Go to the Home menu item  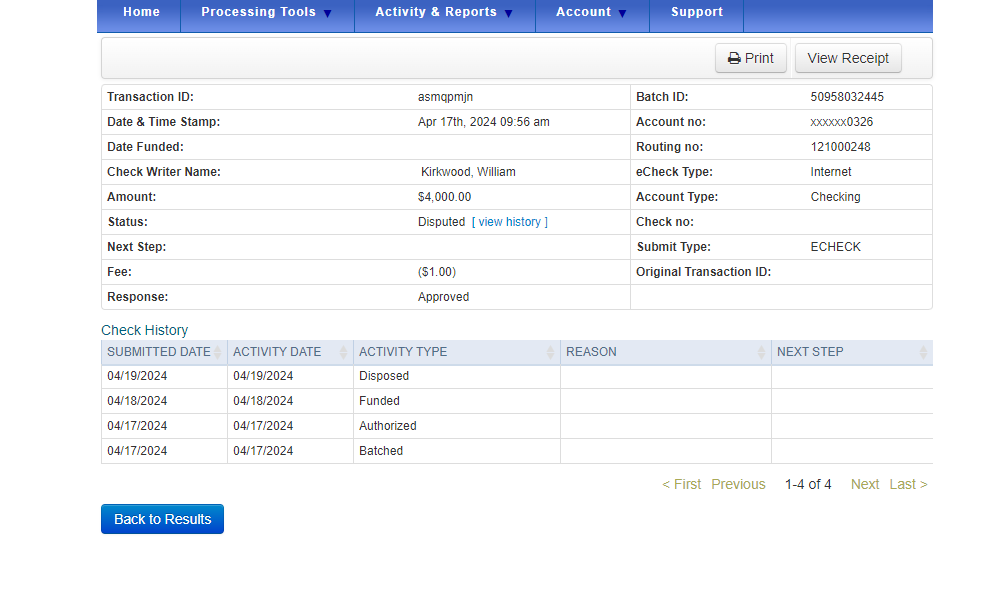click(141, 12)
